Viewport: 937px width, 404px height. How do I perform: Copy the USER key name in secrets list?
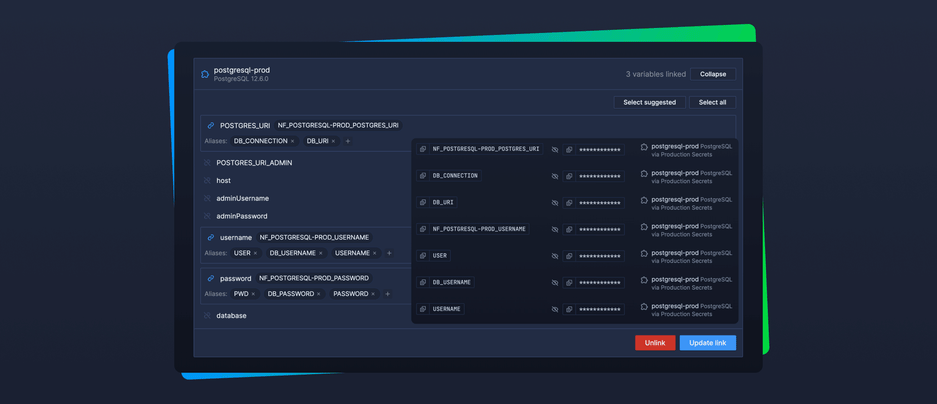click(x=422, y=256)
